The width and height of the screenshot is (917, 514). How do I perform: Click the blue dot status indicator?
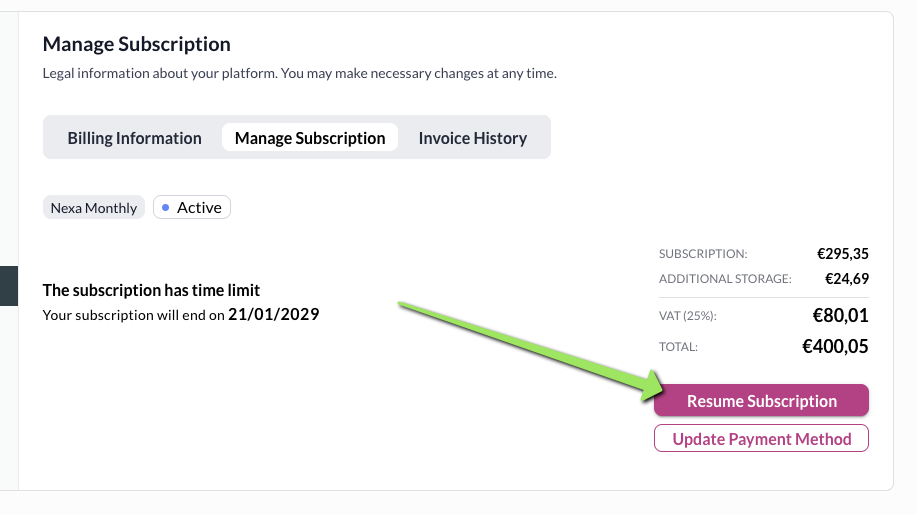166,208
